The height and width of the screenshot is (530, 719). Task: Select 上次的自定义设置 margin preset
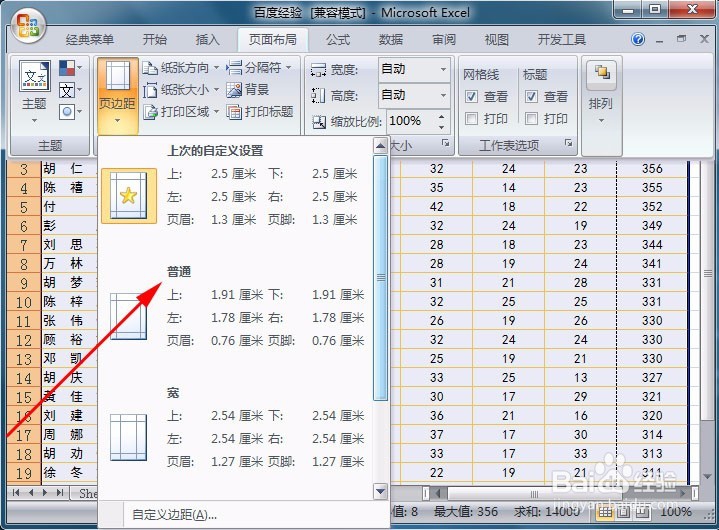coord(235,188)
